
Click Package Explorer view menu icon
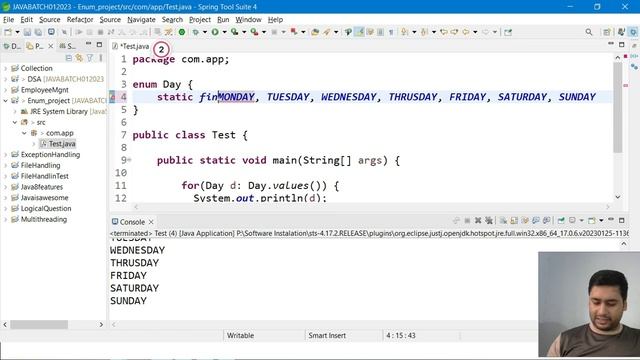tap(100, 58)
